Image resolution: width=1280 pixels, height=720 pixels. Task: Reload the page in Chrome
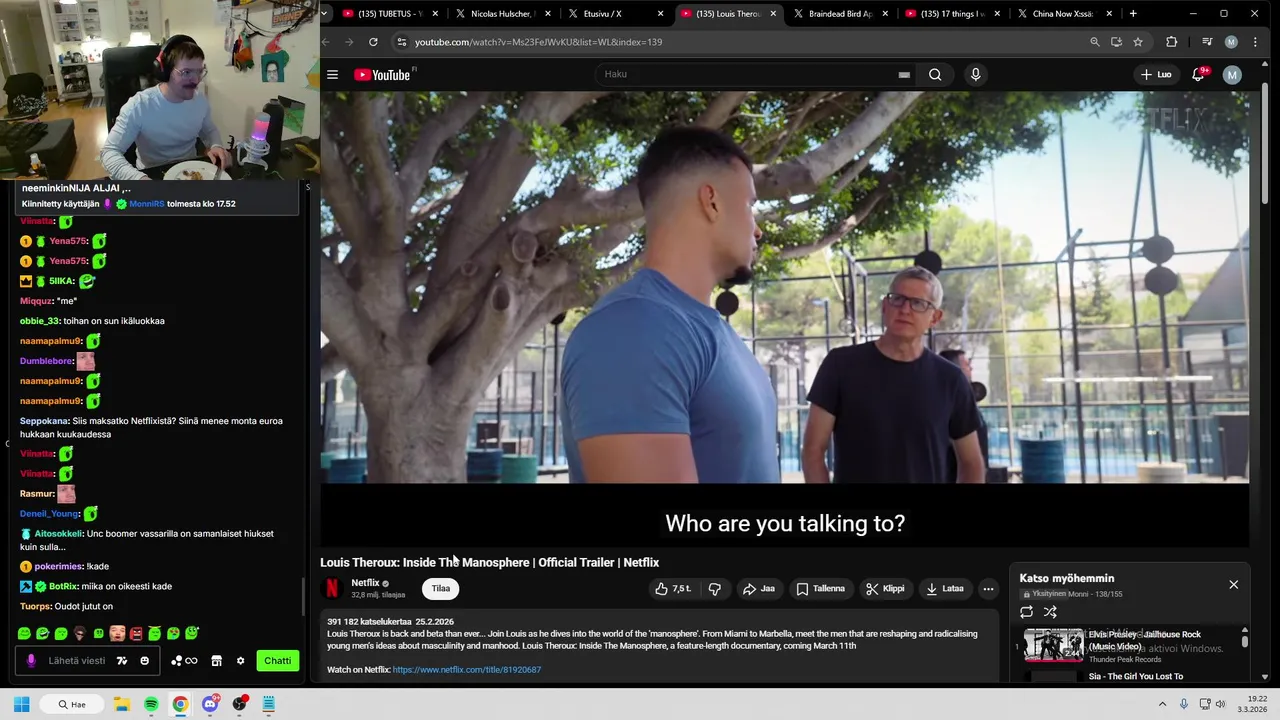pos(373,42)
